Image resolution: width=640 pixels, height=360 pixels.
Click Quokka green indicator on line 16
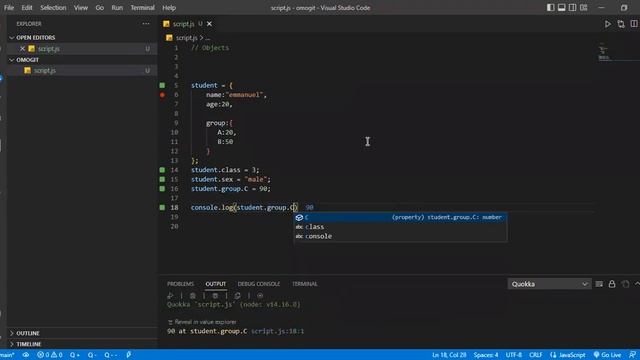point(162,189)
